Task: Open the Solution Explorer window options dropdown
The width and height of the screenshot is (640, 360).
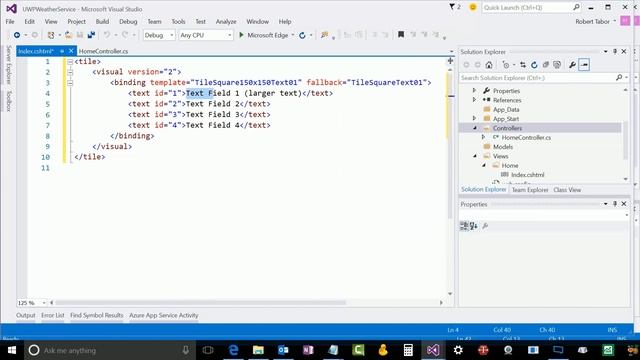Action: click(605, 51)
